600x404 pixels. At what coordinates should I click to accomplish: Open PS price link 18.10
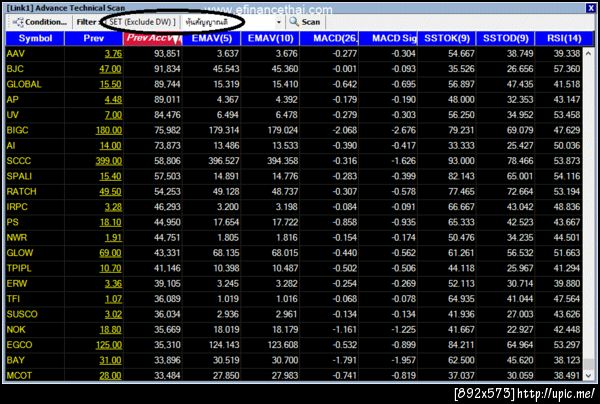[110, 222]
